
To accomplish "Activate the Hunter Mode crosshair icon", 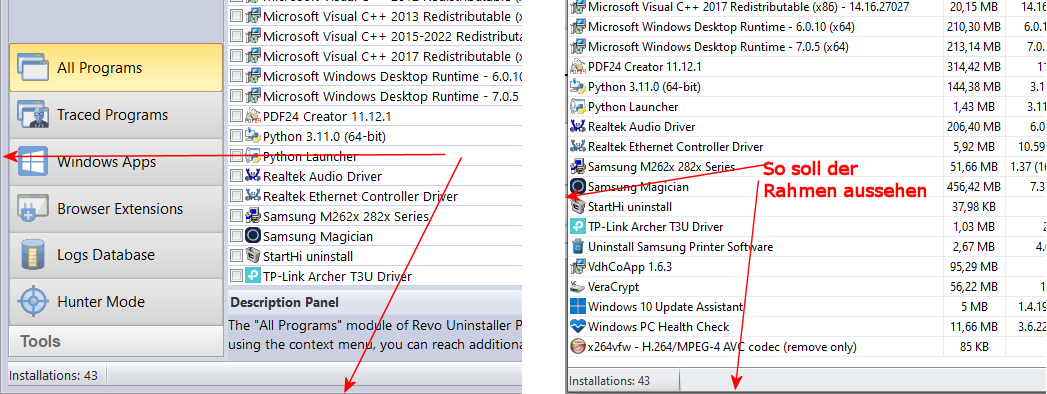I will tap(33, 301).
